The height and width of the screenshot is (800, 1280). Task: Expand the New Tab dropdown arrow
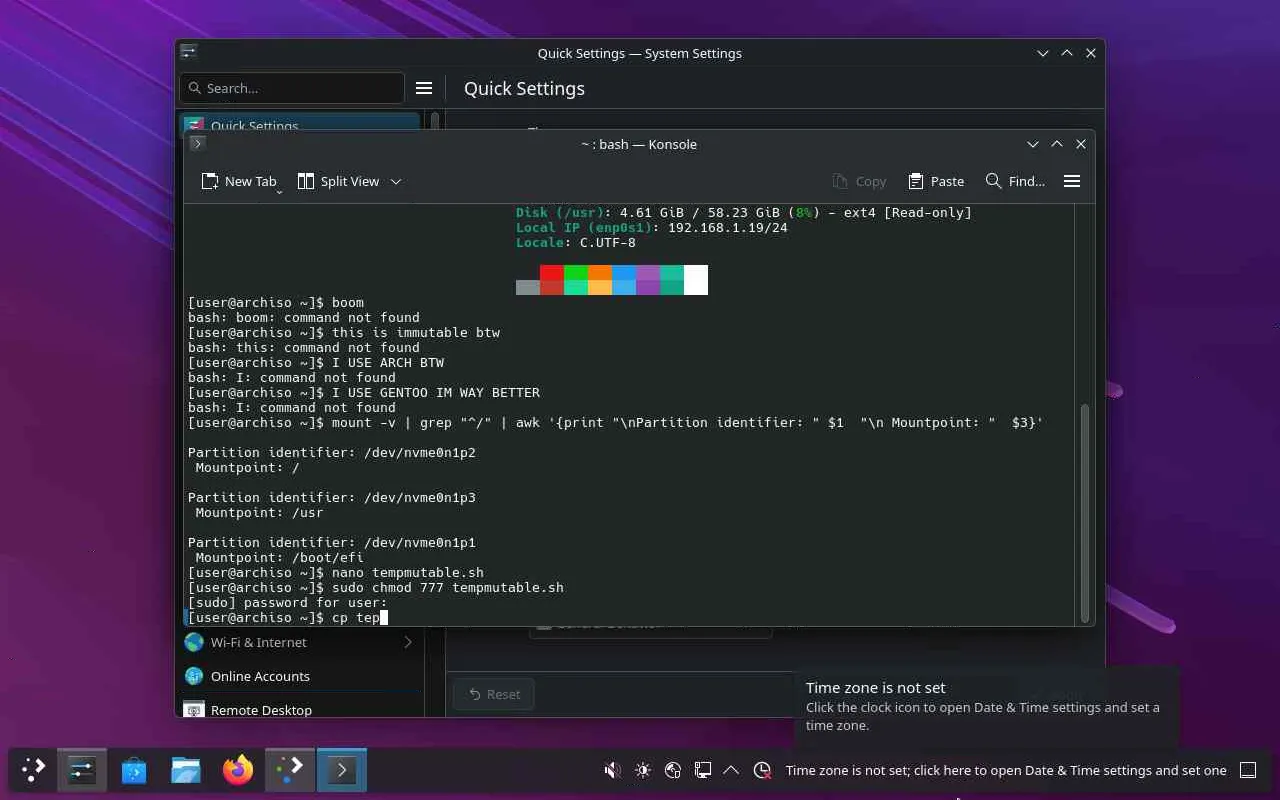(280, 190)
